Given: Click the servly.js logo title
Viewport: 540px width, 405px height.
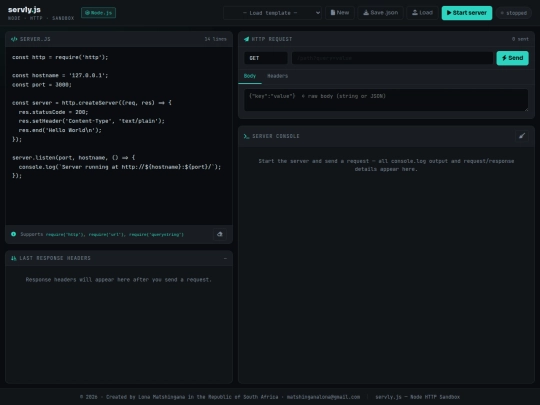Looking at the screenshot, I should pos(24,10).
